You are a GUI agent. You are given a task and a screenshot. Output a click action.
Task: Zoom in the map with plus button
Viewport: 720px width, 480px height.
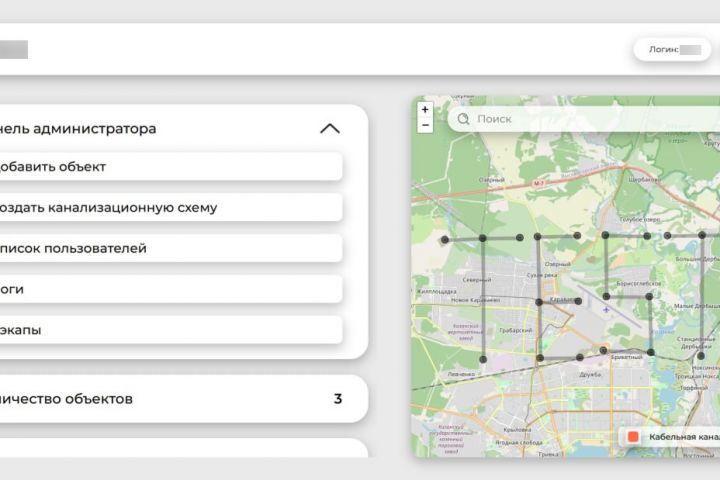(425, 110)
